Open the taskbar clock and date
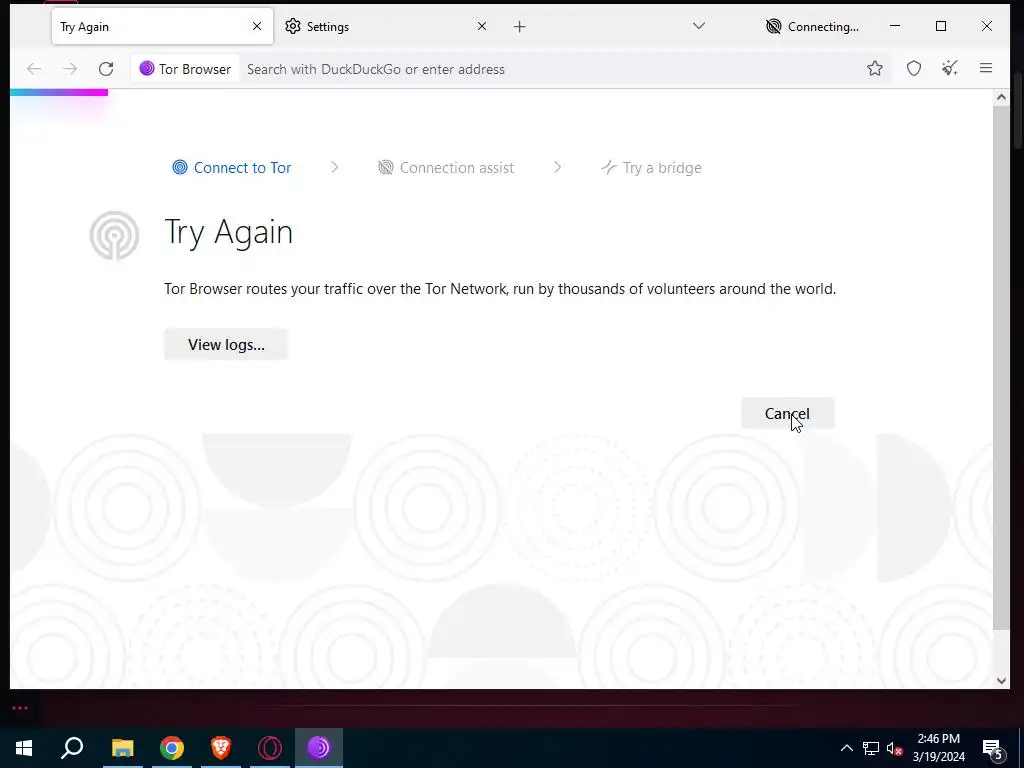The width and height of the screenshot is (1024, 768). [938, 748]
